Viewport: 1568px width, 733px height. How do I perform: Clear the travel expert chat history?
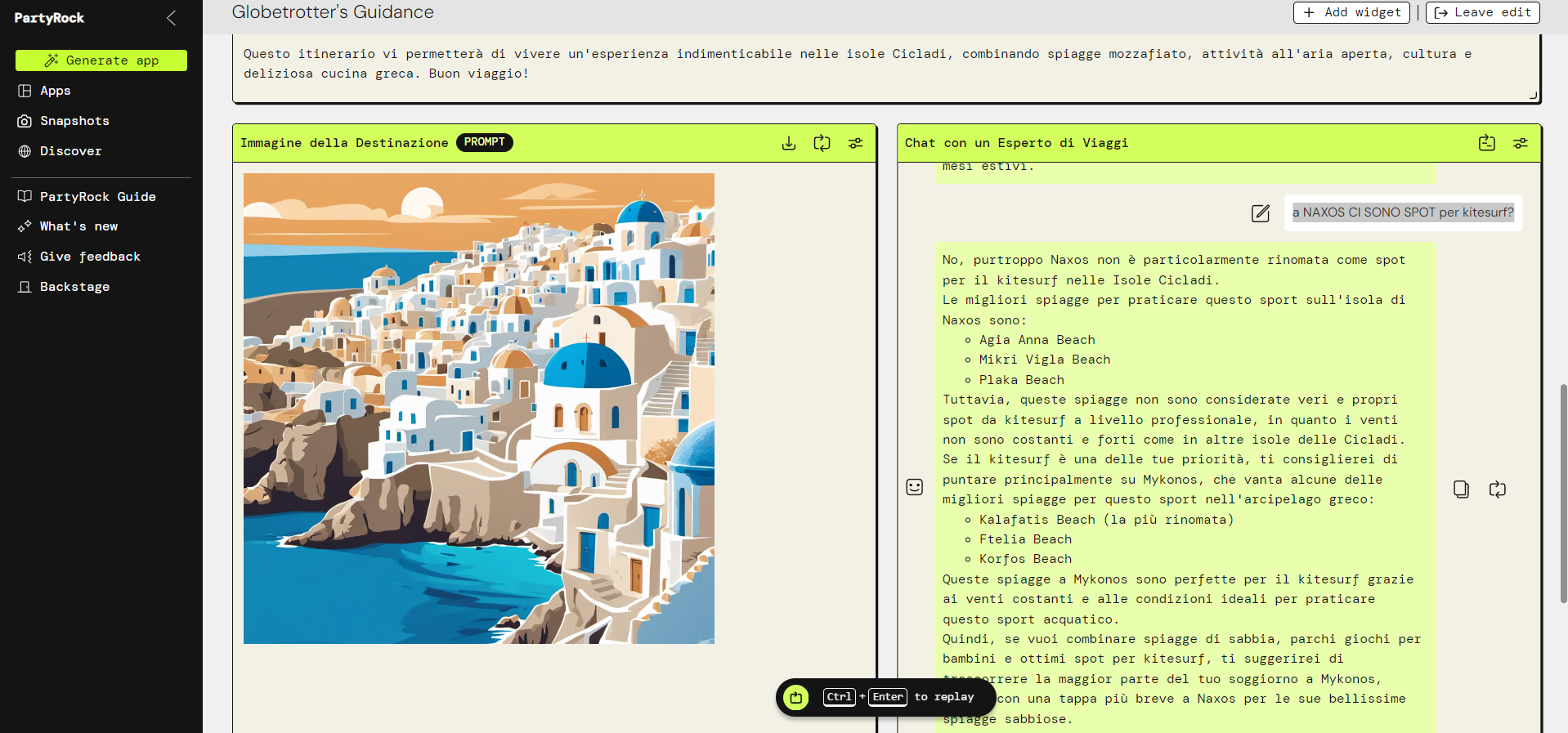pyautogui.click(x=1486, y=143)
